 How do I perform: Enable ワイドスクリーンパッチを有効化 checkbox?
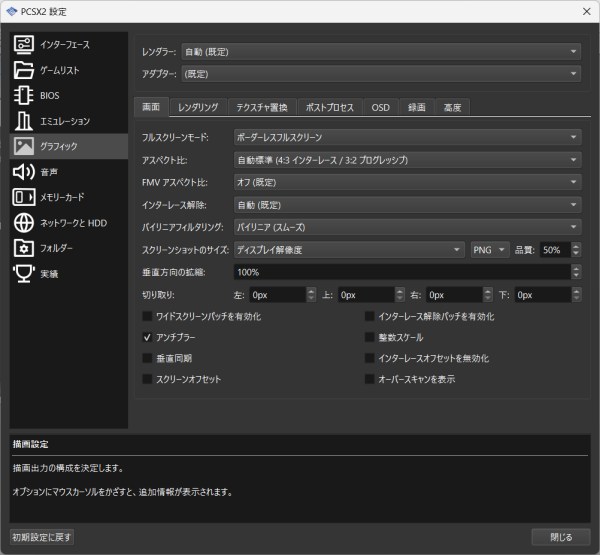(147, 316)
